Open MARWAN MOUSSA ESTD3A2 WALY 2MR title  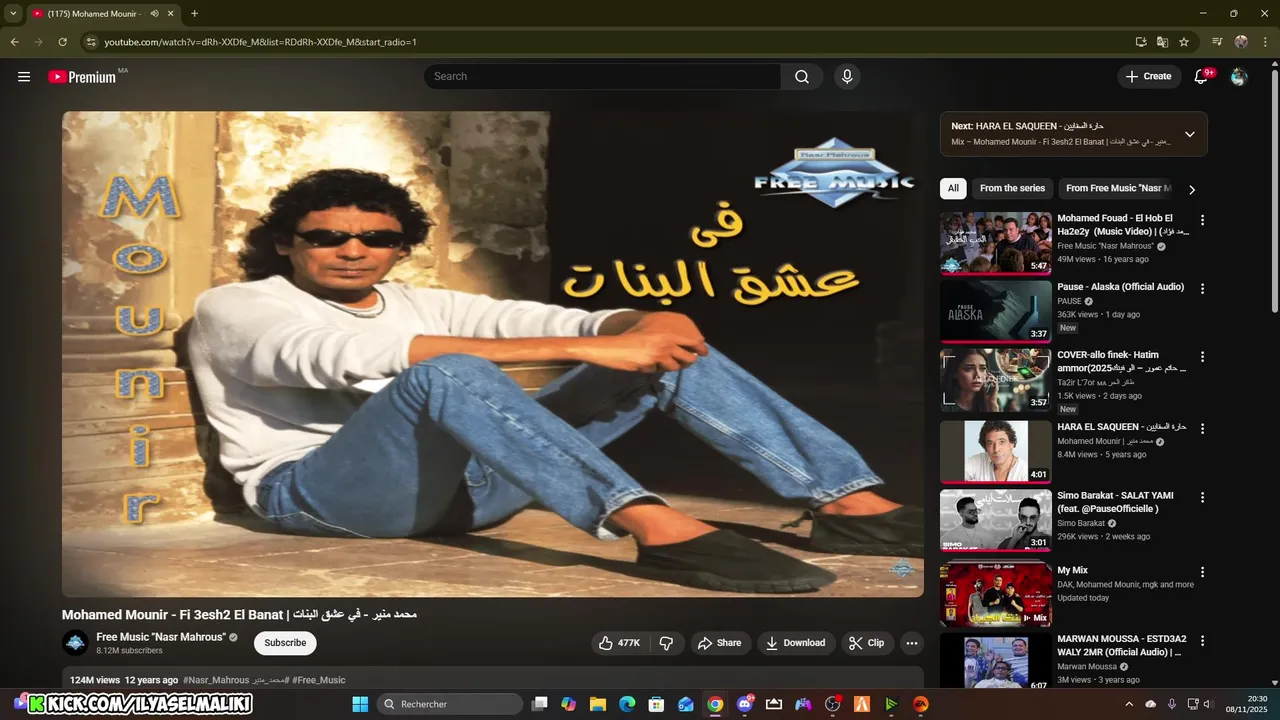tap(1121, 645)
